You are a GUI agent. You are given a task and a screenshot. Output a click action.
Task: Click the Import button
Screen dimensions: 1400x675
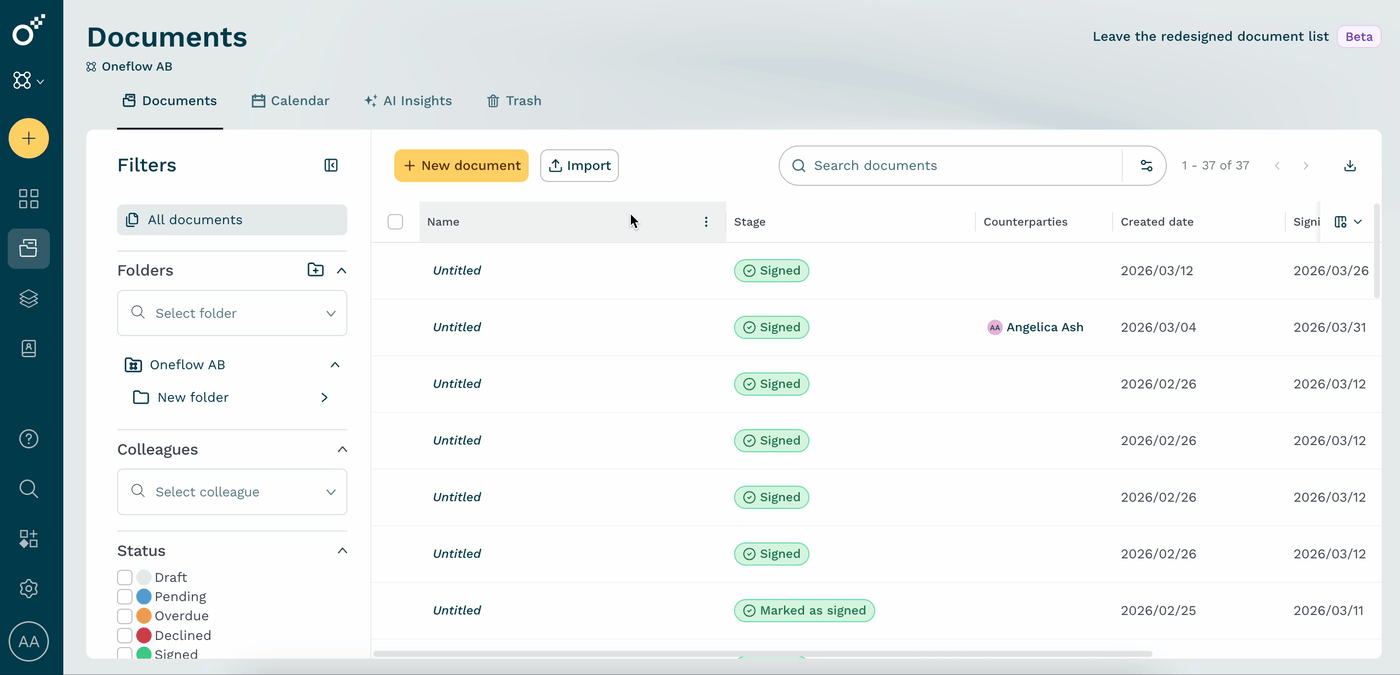point(580,166)
